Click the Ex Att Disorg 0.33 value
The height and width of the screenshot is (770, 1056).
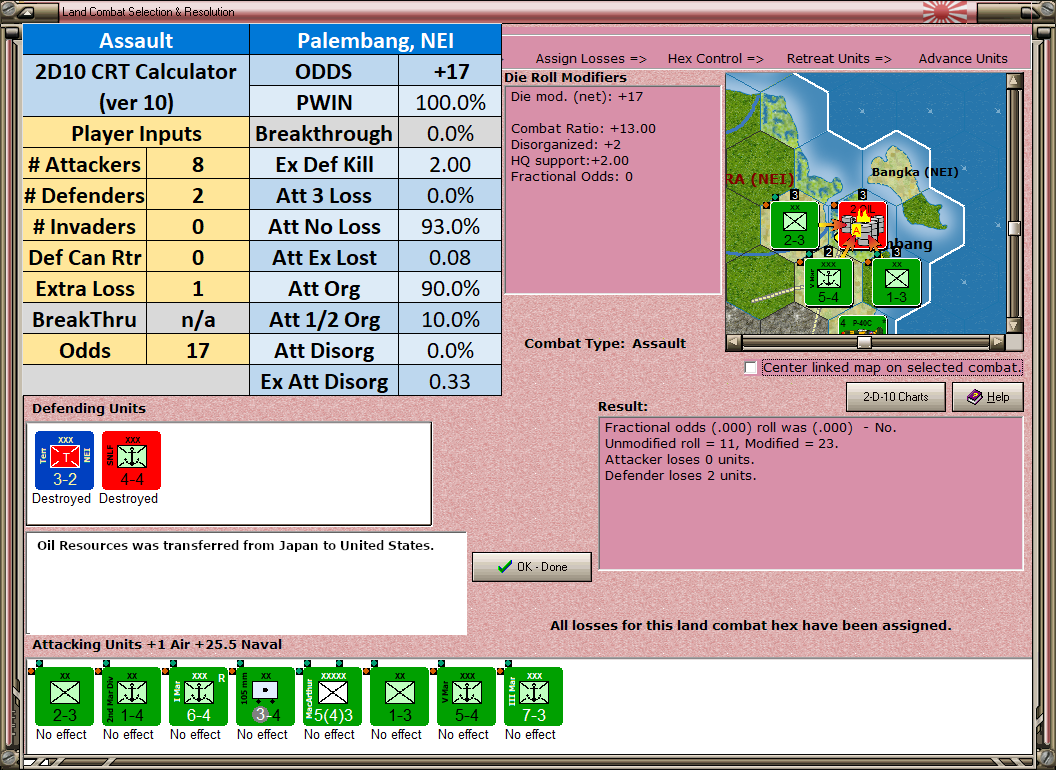tap(450, 381)
